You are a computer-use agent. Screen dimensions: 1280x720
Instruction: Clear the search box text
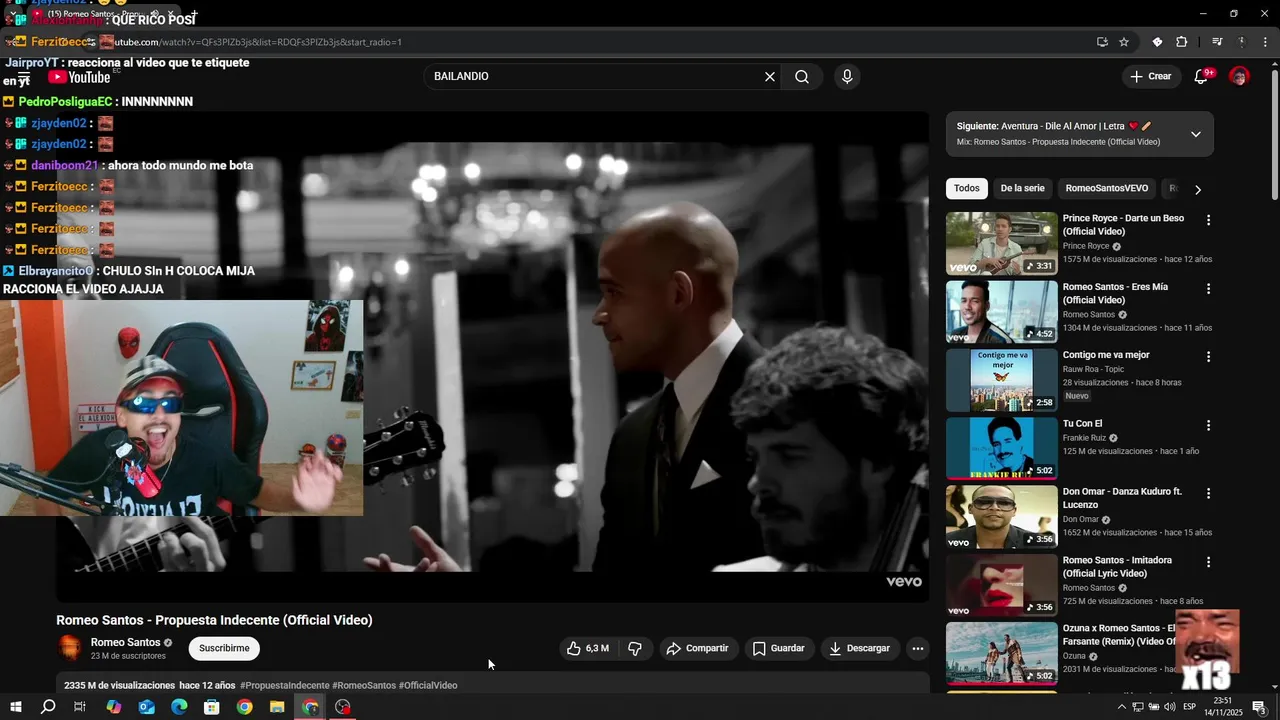coord(770,77)
